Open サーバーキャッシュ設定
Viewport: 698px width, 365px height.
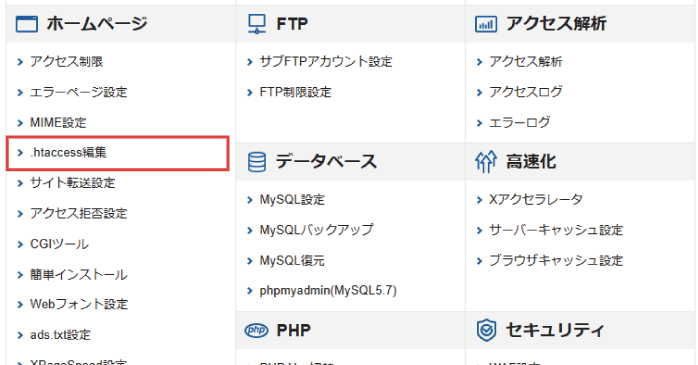(556, 230)
